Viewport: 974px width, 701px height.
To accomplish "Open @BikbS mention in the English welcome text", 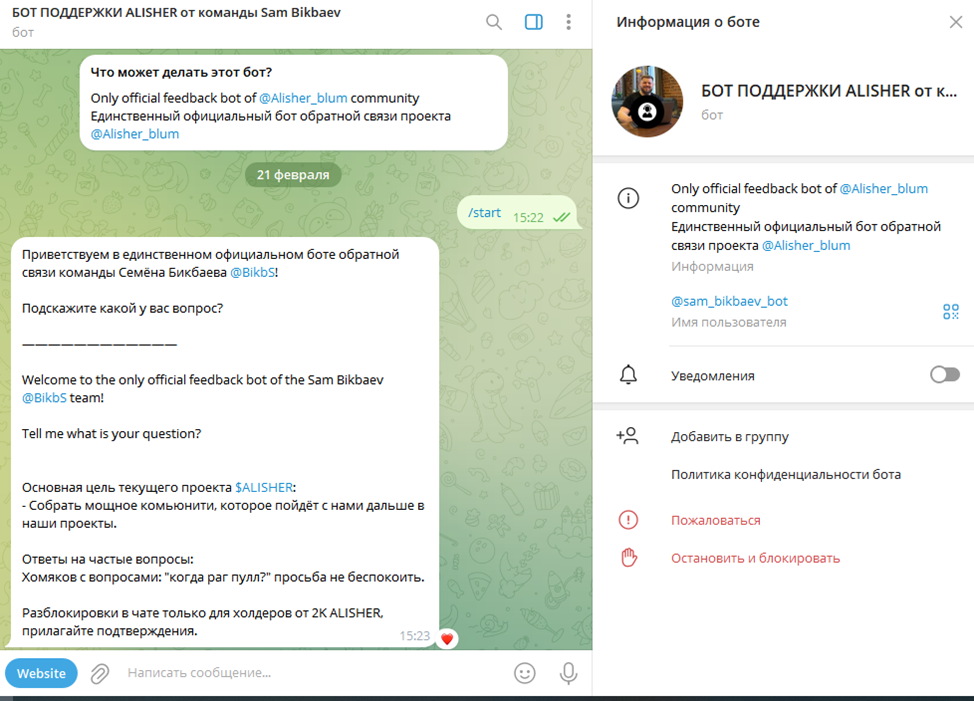I will pos(44,398).
